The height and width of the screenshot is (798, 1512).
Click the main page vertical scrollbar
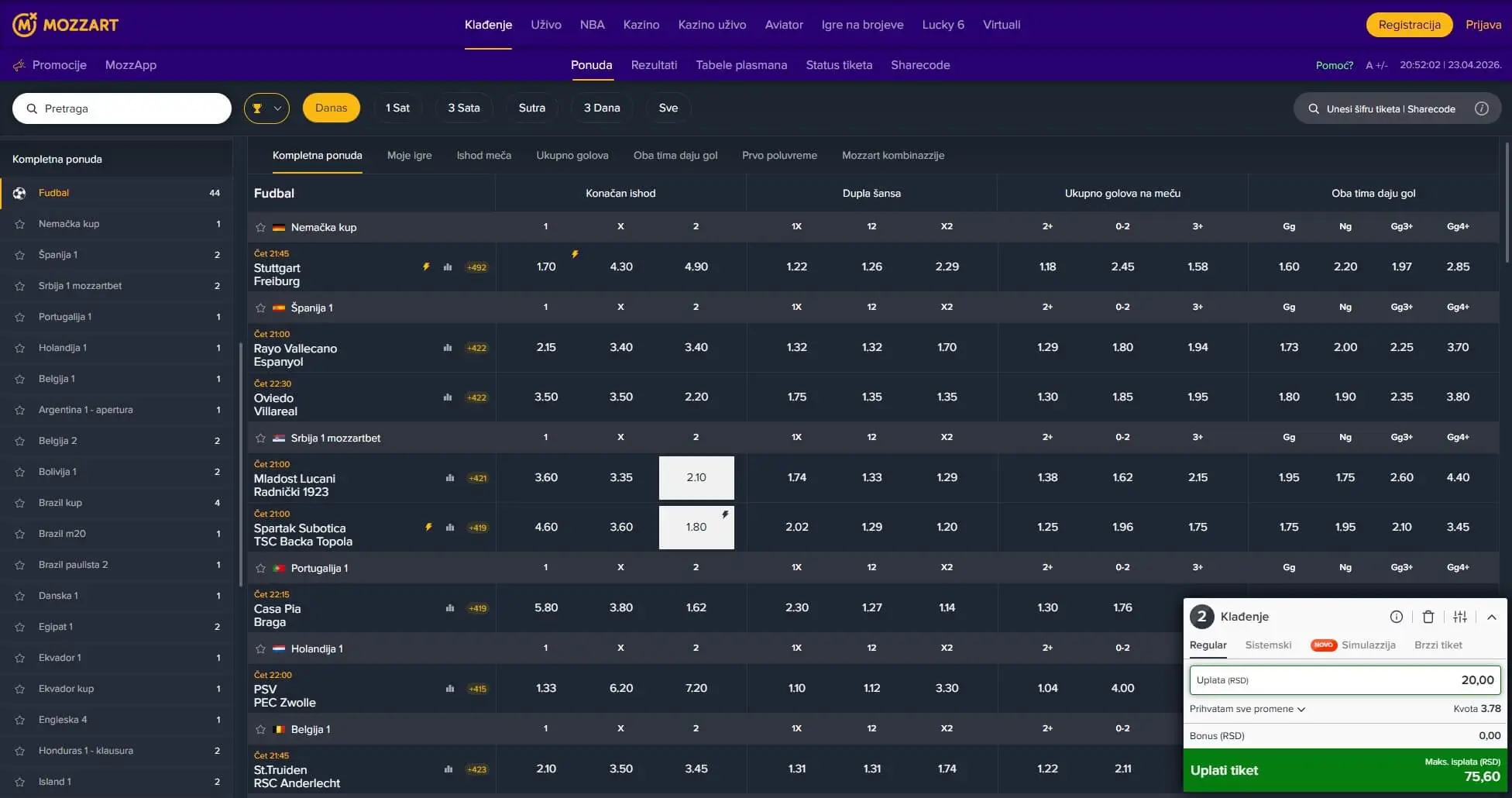point(1507,201)
